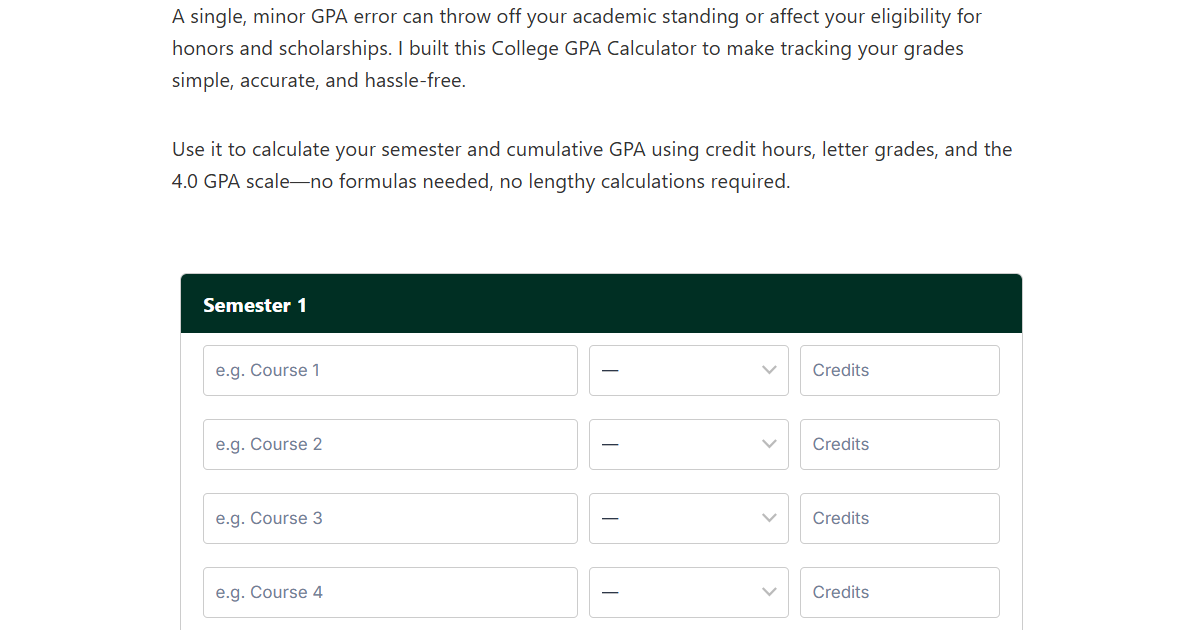Viewport: 1200px width, 630px height.
Task: Click the Credits field in the first row
Action: [898, 370]
